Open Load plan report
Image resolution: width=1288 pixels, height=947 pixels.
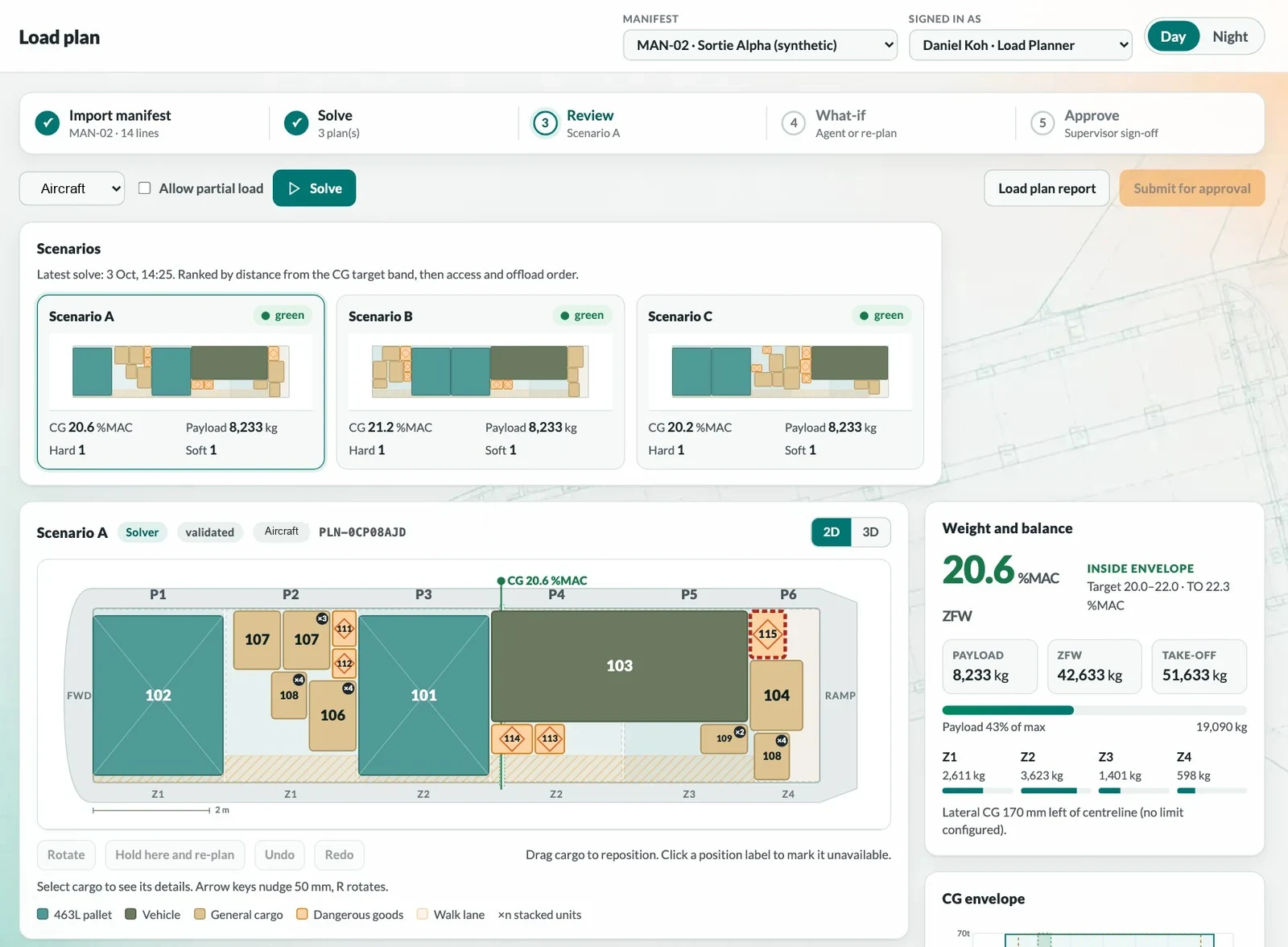(1046, 188)
